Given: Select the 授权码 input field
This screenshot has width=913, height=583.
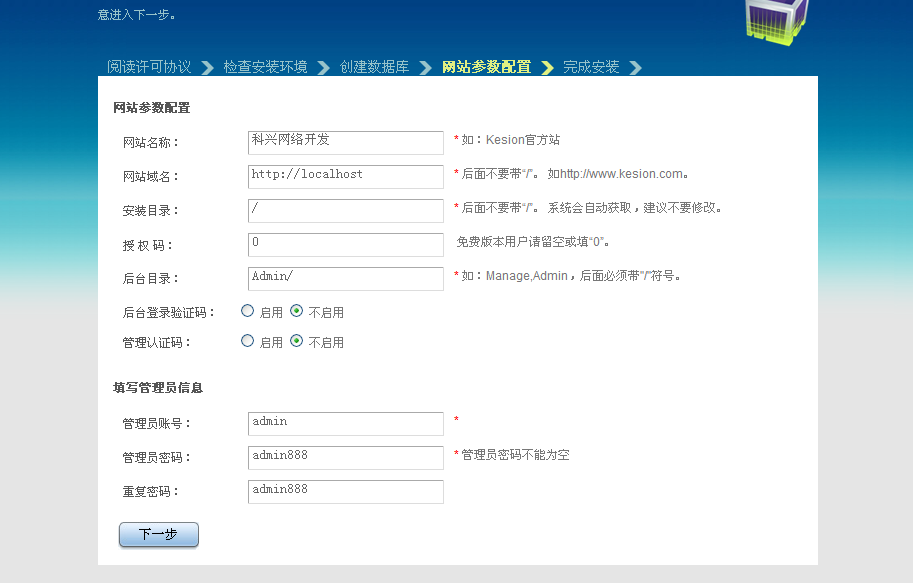Looking at the screenshot, I should pyautogui.click(x=345, y=244).
